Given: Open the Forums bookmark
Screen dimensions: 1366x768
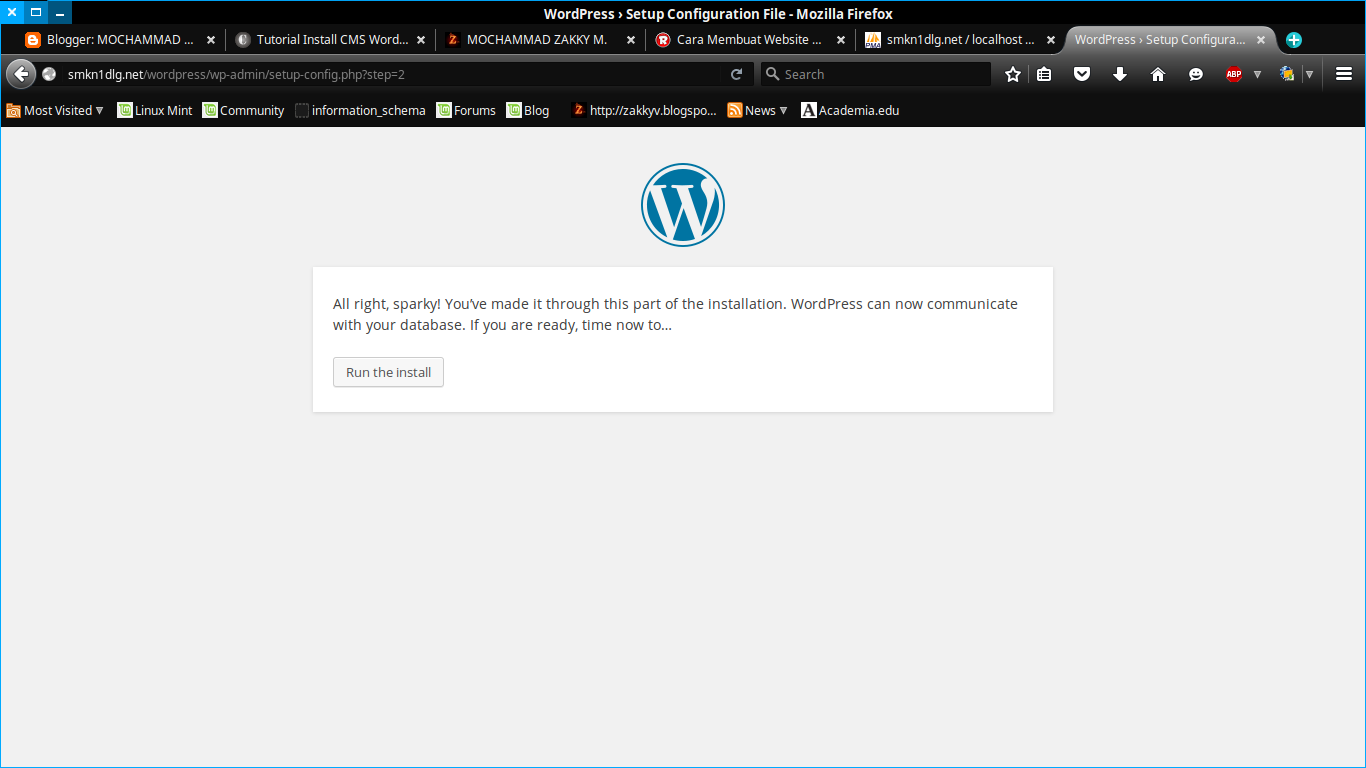Looking at the screenshot, I should pyautogui.click(x=466, y=111).
